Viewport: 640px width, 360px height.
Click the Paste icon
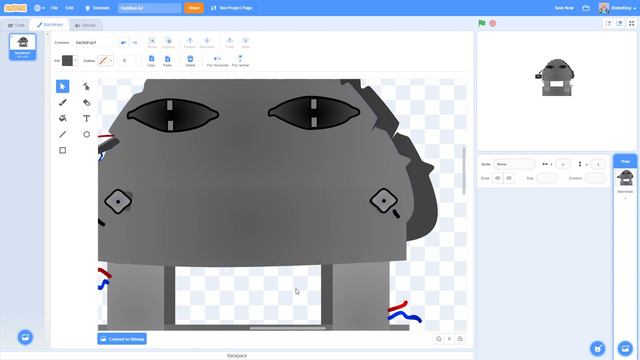167,61
